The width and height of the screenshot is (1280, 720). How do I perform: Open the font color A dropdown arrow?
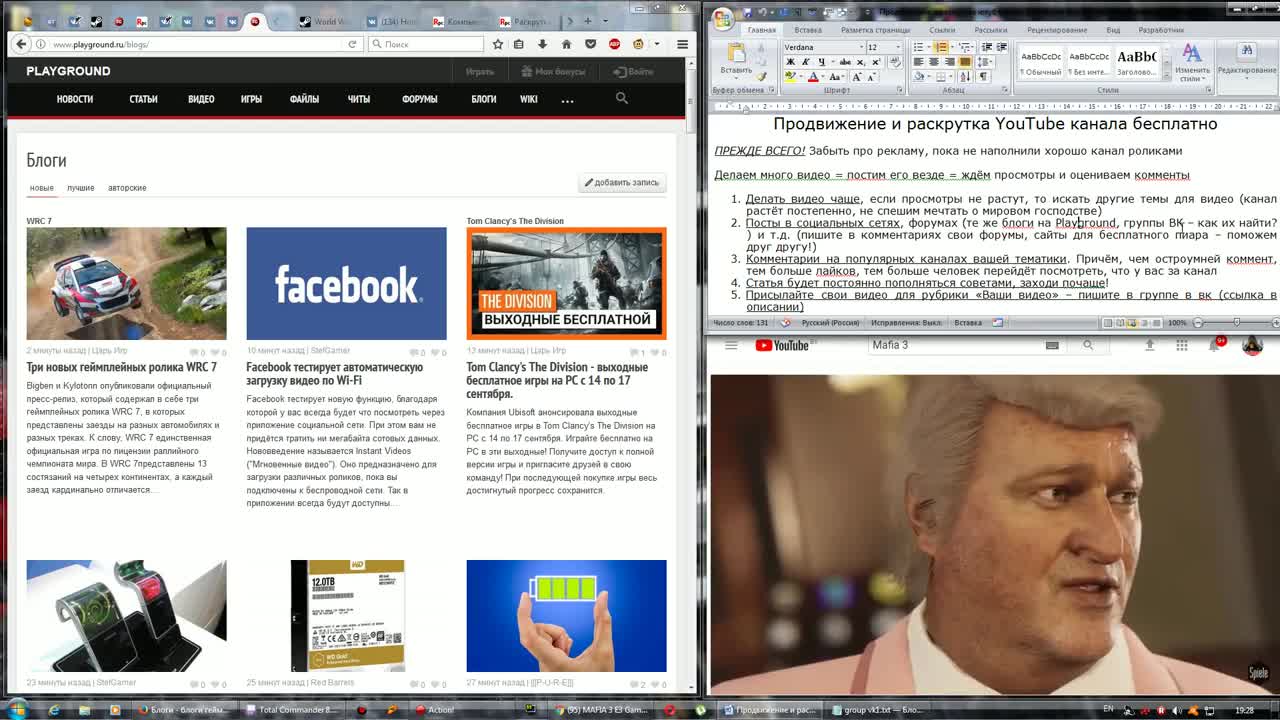(x=823, y=77)
